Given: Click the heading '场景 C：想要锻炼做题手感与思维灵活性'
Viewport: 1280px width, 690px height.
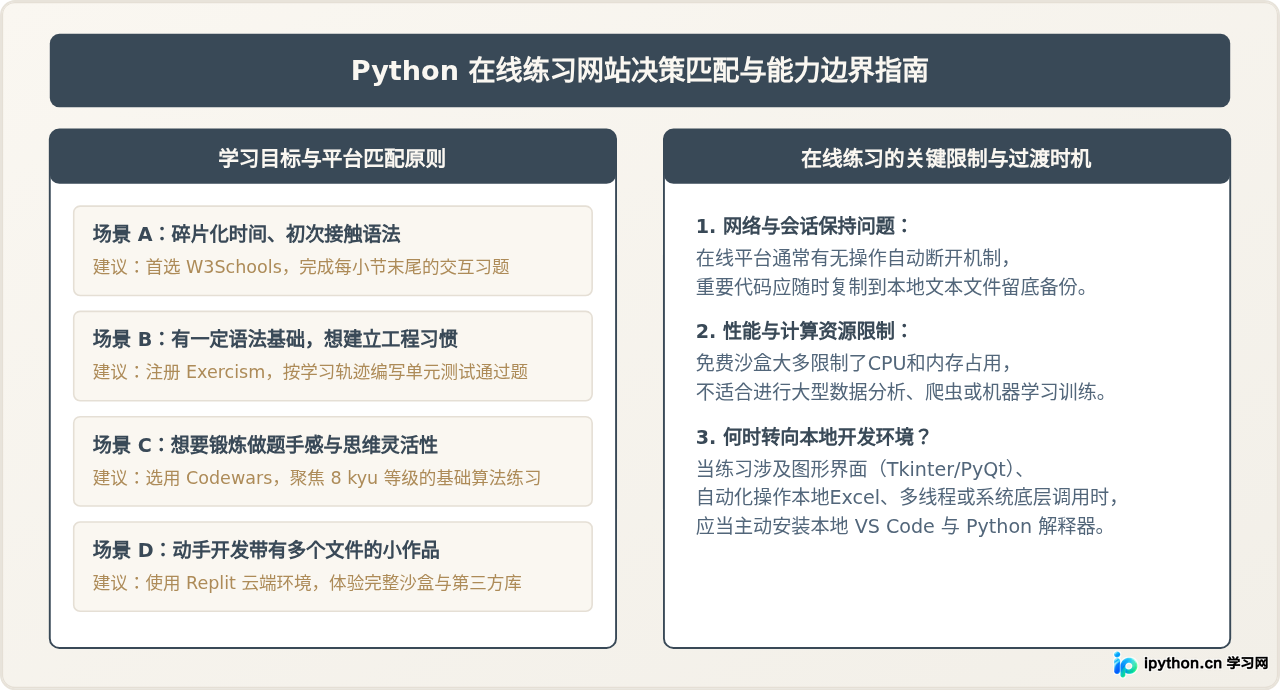Looking at the screenshot, I should [x=265, y=445].
